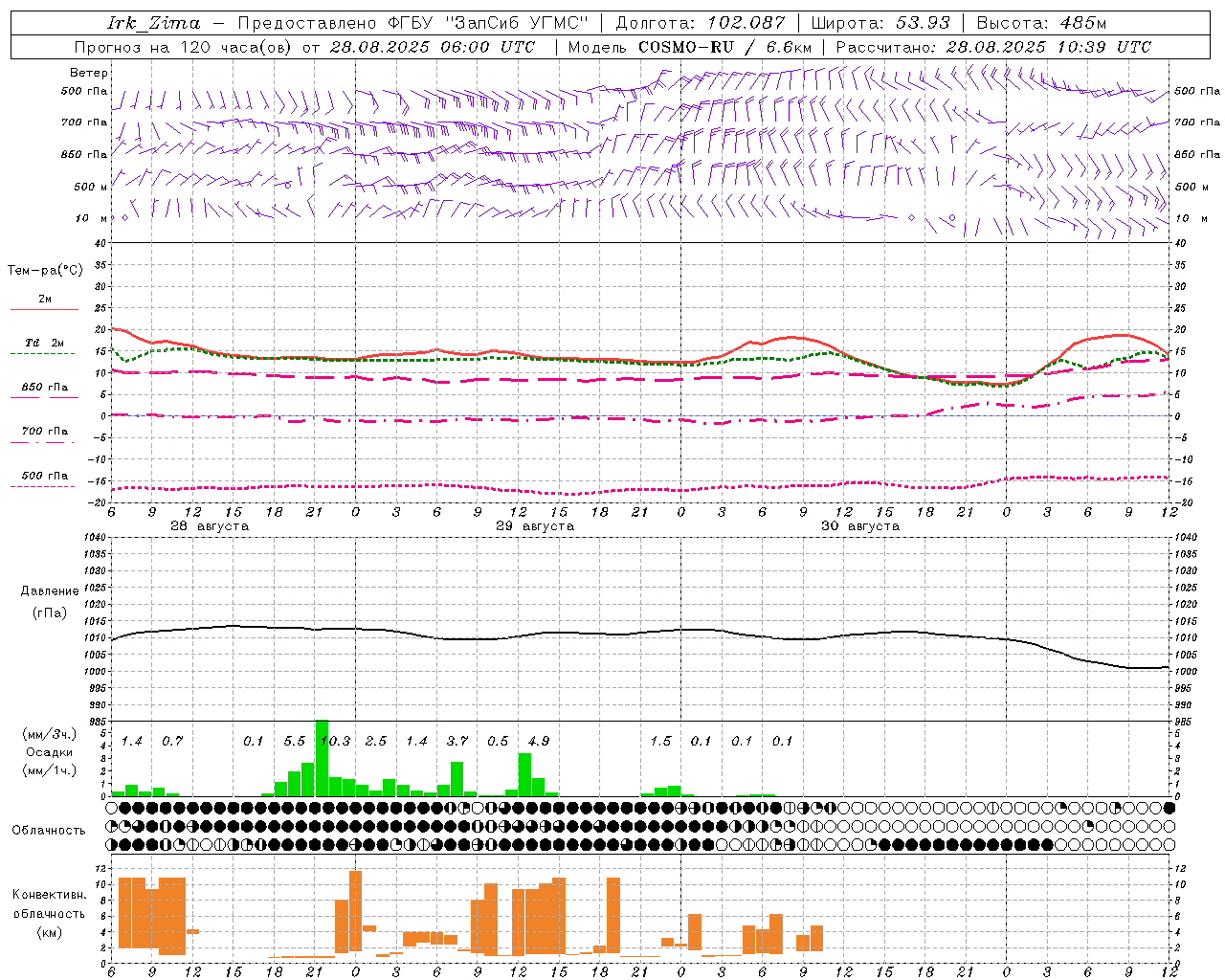The height and width of the screenshot is (980, 1225).
Task: Click the 4.9 precipitation total value
Action: pos(539,742)
